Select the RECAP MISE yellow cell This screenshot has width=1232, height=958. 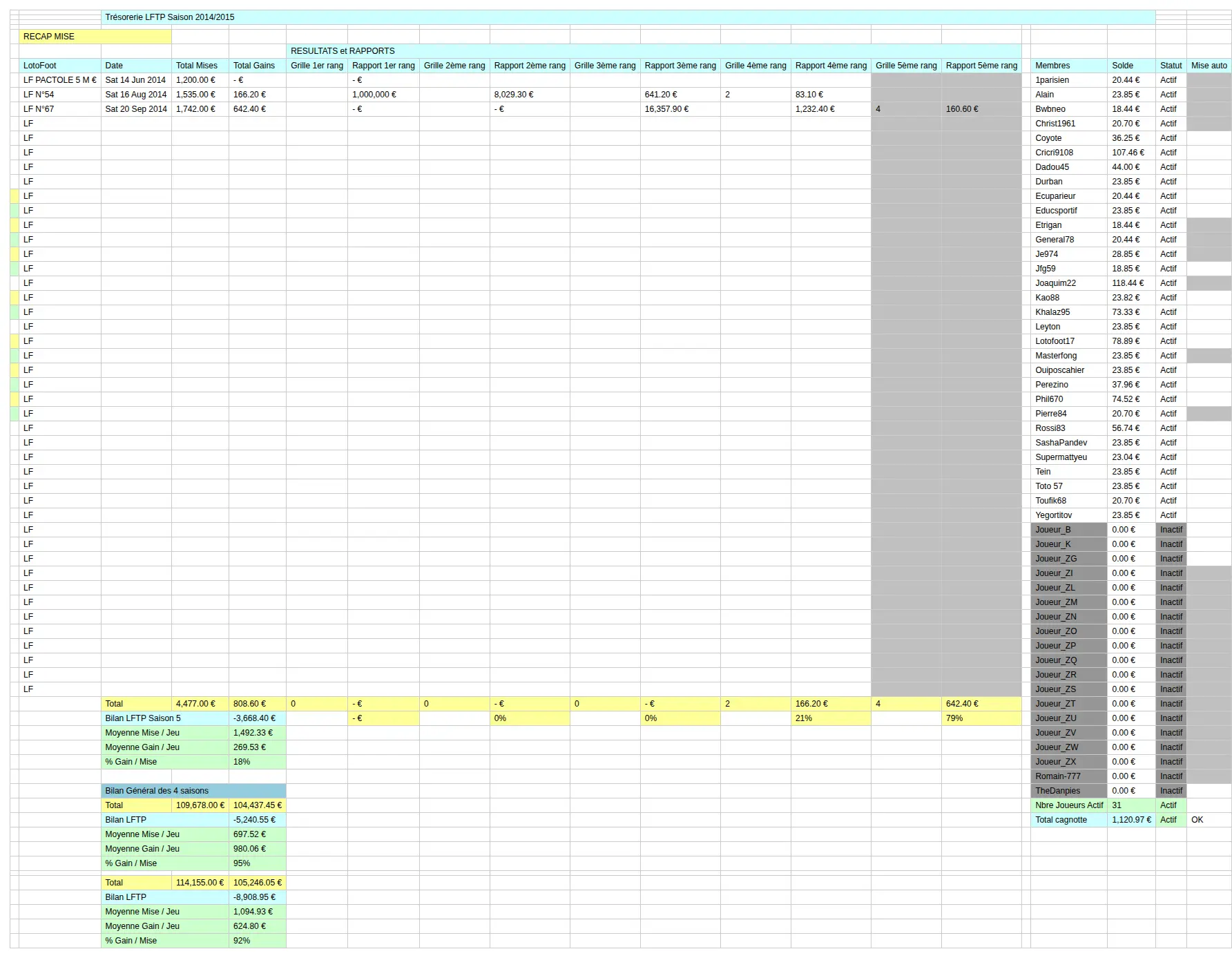click(95, 37)
